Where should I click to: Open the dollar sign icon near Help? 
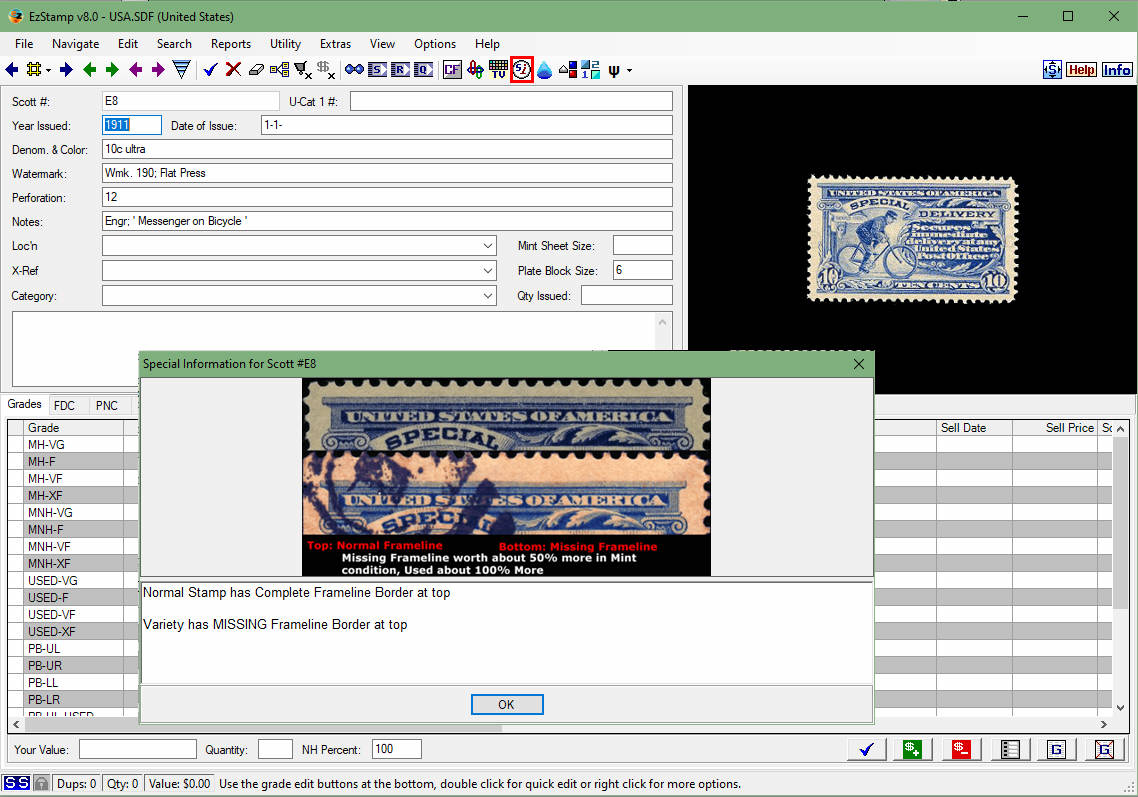click(1051, 69)
